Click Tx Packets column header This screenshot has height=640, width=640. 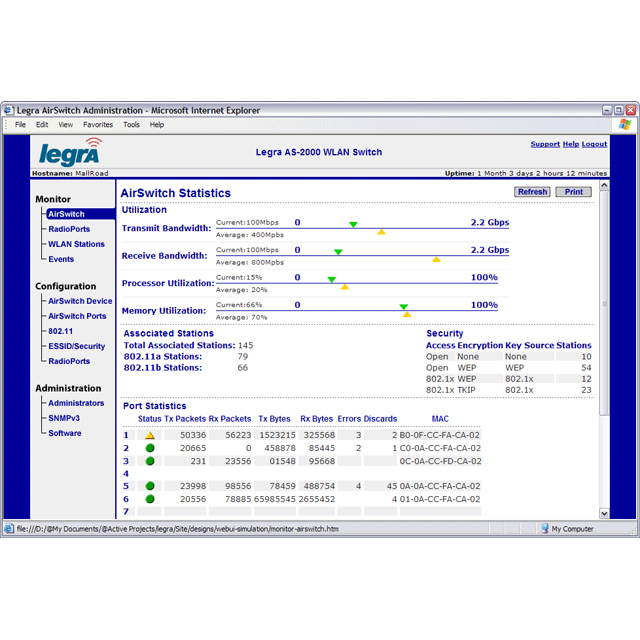coord(185,419)
